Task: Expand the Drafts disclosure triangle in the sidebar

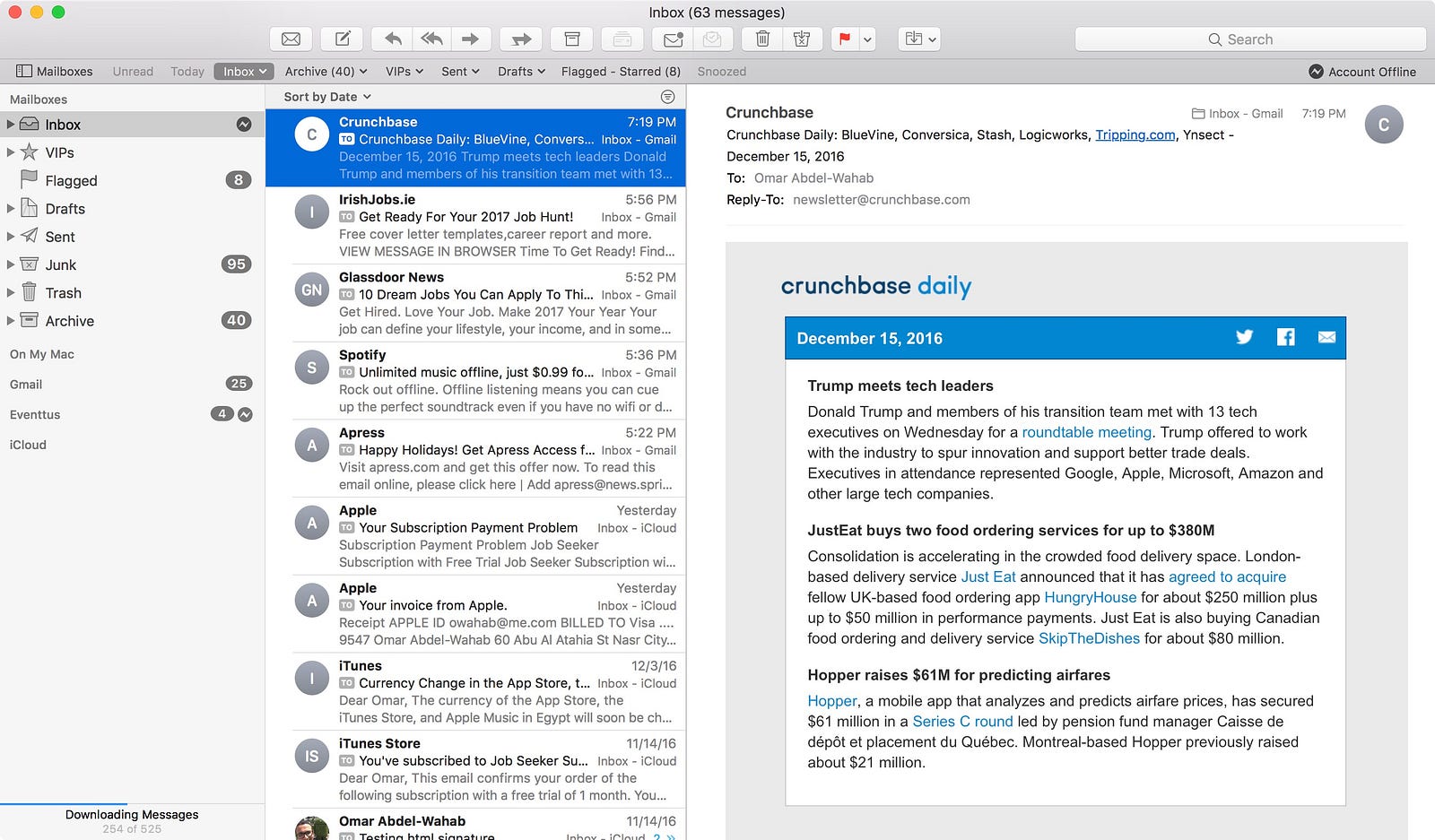Action: click(11, 209)
